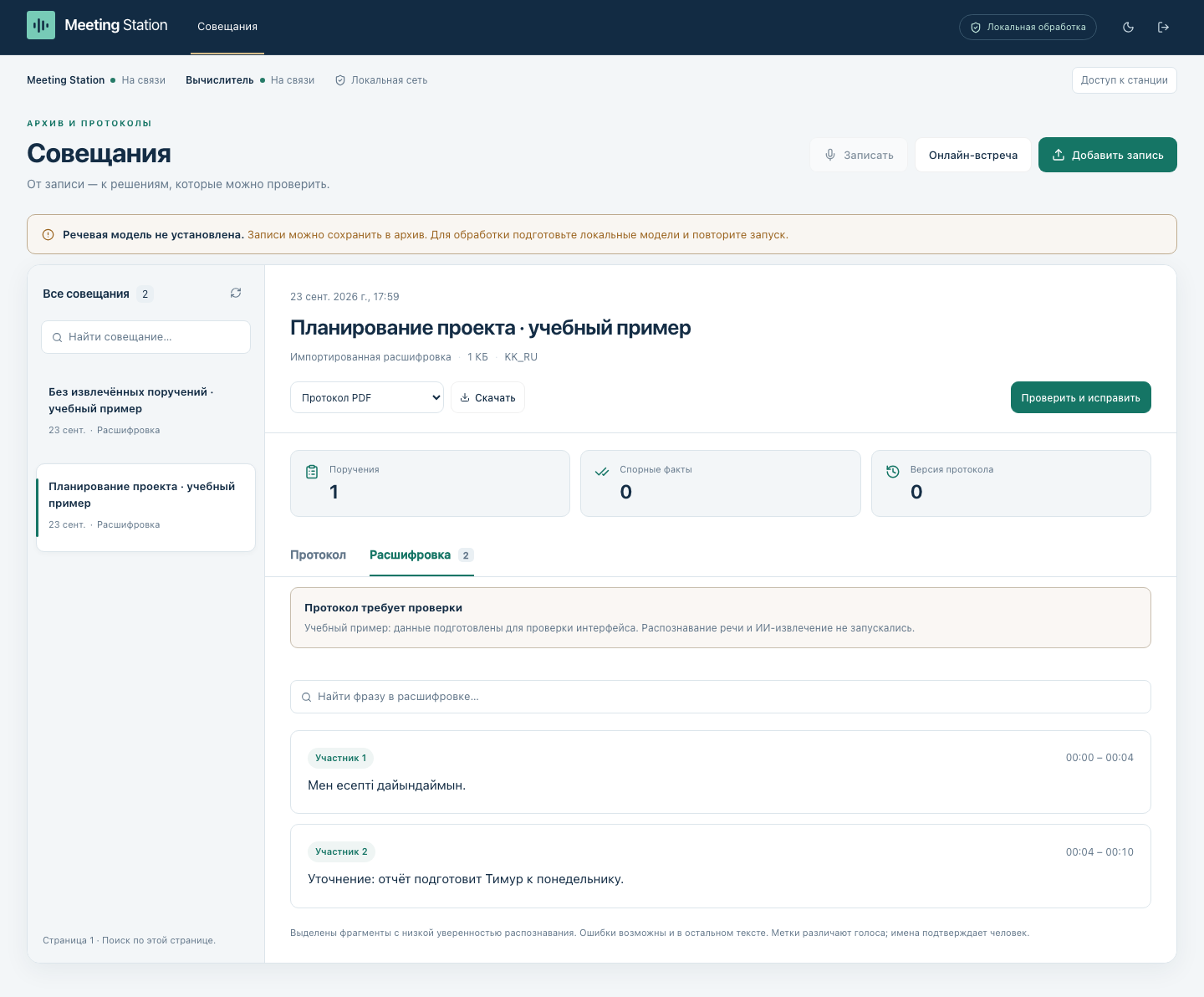Click the timestamp 00:04 – 00:10
Image resolution: width=1204 pixels, height=997 pixels.
click(1099, 852)
